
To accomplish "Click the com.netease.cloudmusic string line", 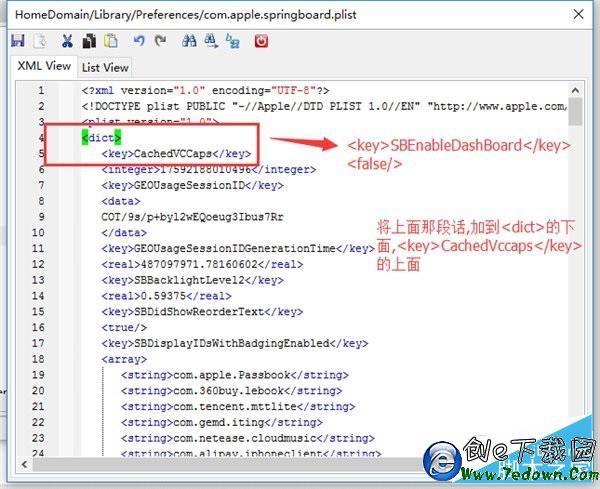I will [x=248, y=438].
